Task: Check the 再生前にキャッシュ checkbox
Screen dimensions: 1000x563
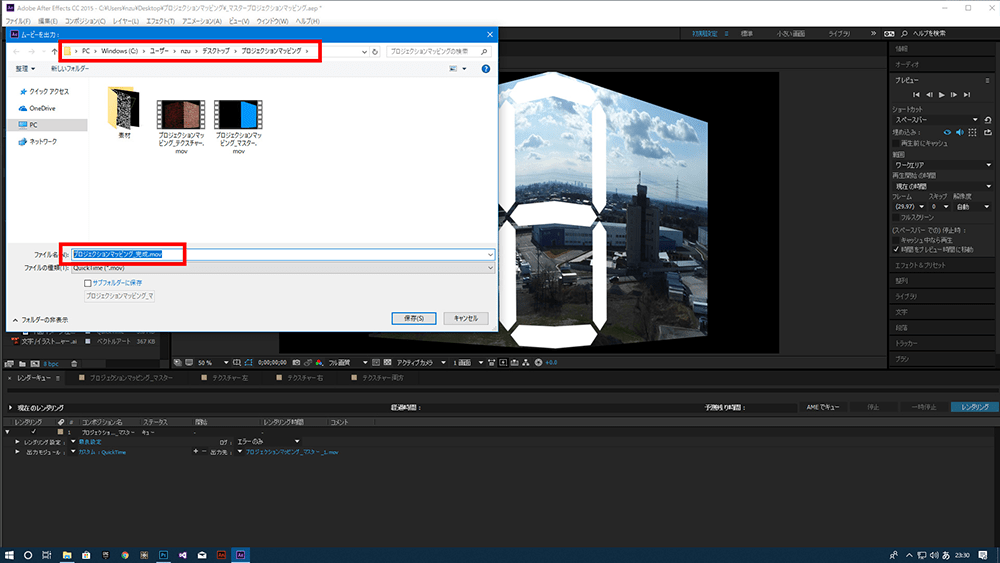Action: point(896,143)
